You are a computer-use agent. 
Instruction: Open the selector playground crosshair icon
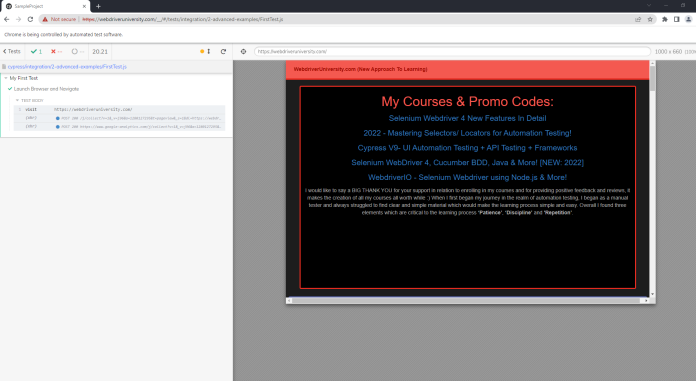pyautogui.click(x=244, y=52)
